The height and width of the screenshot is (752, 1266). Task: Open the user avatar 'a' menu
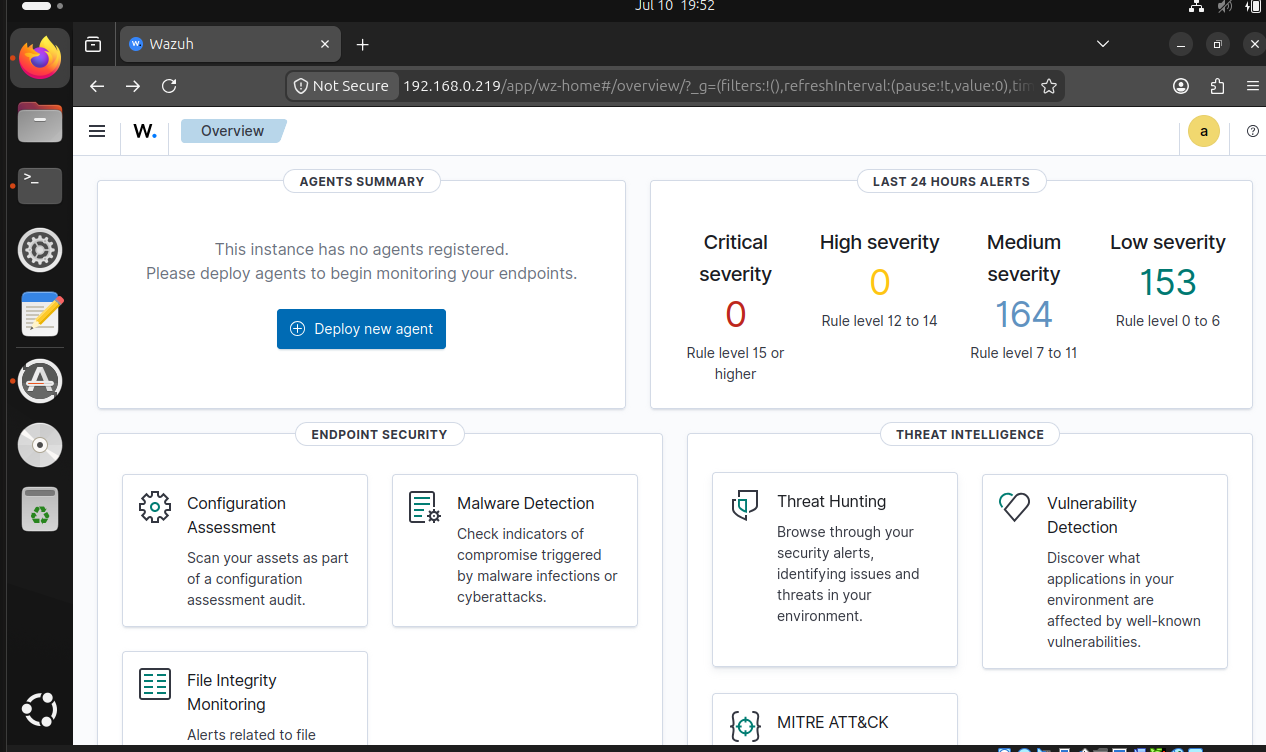point(1204,131)
